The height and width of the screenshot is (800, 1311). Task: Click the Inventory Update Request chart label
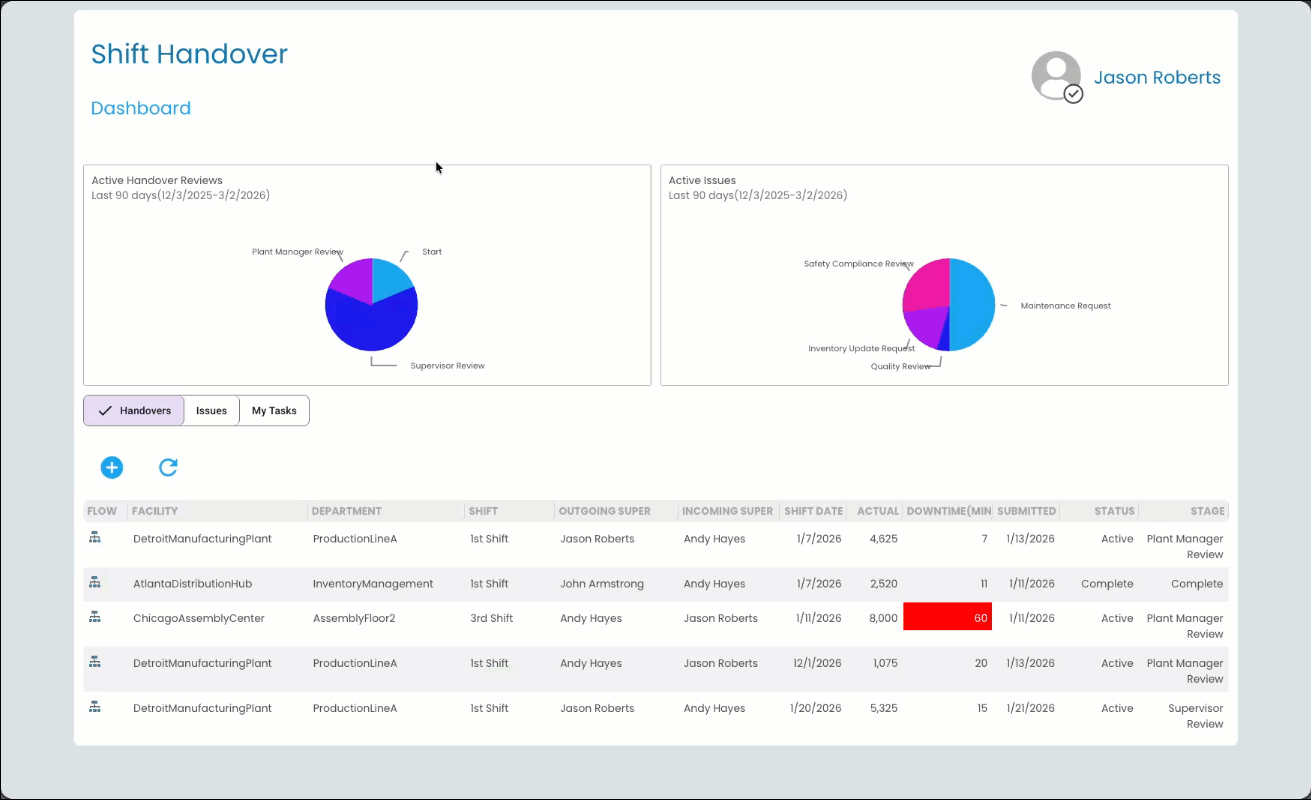pos(861,349)
